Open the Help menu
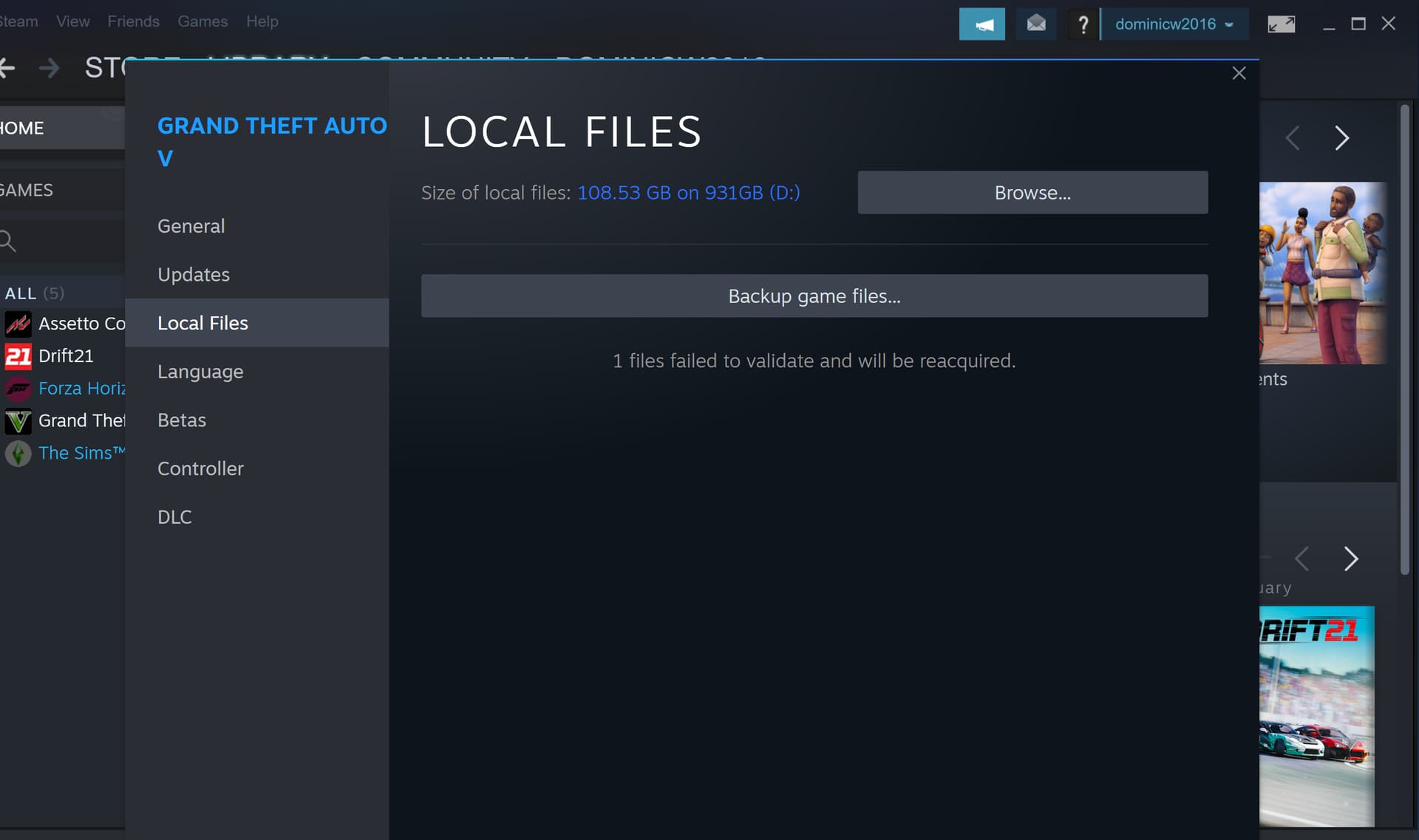 pos(262,21)
